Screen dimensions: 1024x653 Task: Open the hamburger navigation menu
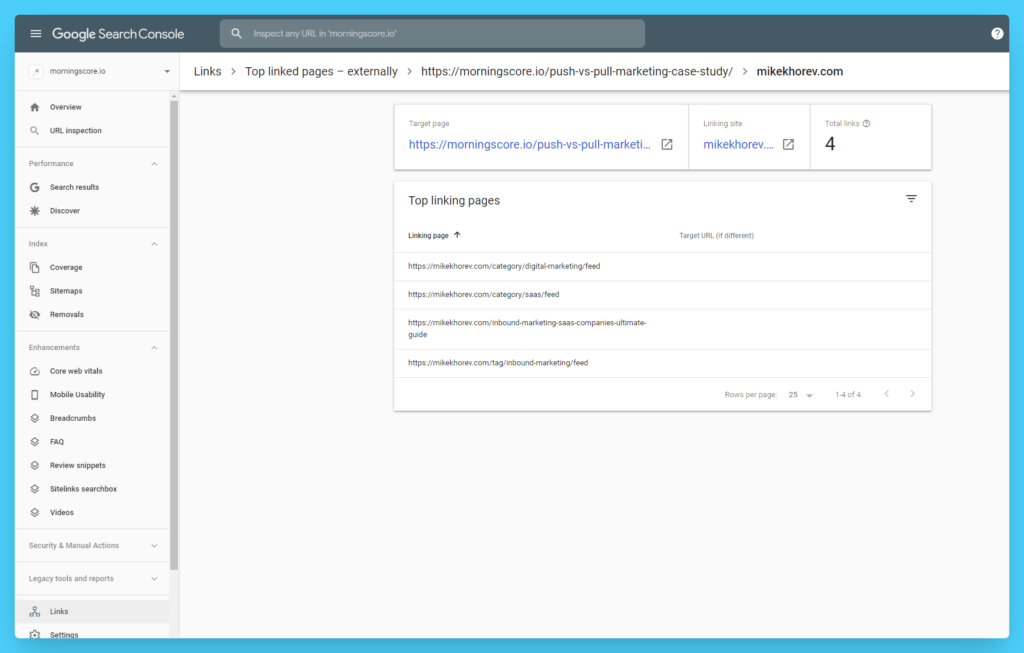click(x=35, y=32)
